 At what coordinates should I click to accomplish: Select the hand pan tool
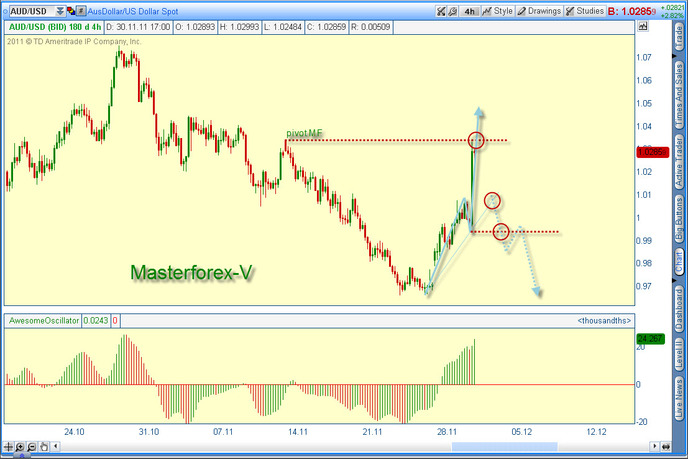(43, 447)
